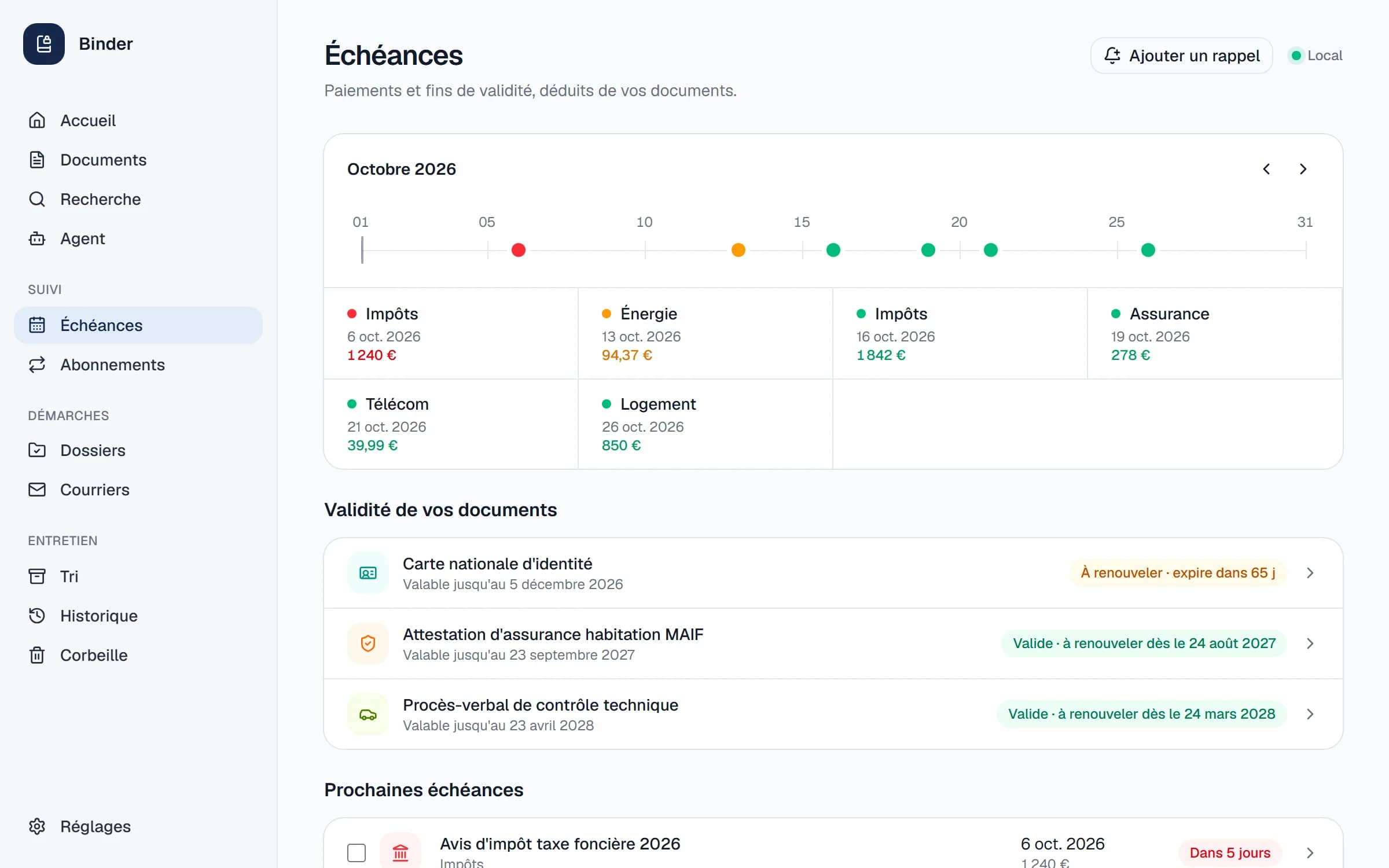This screenshot has height=868, width=1389.
Task: Click the Accueil home icon
Action: 37,120
